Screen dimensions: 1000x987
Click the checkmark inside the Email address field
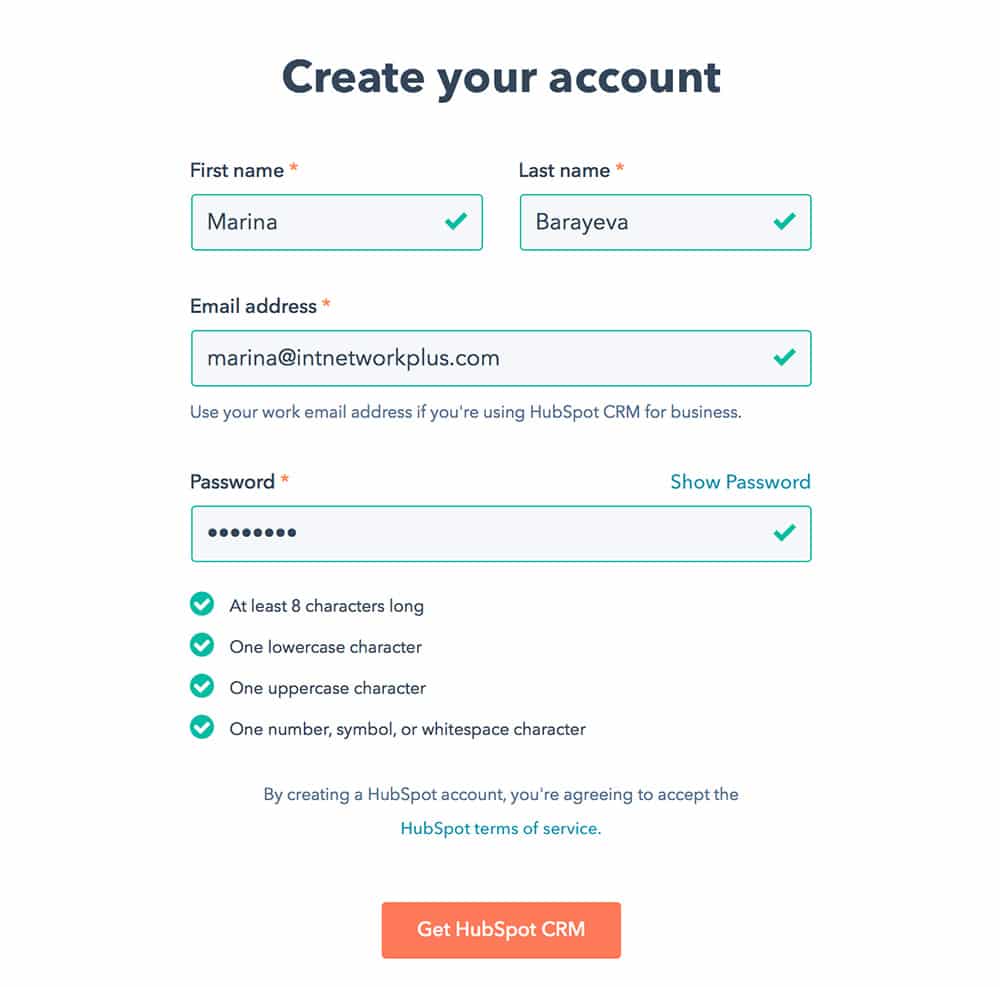click(x=783, y=358)
